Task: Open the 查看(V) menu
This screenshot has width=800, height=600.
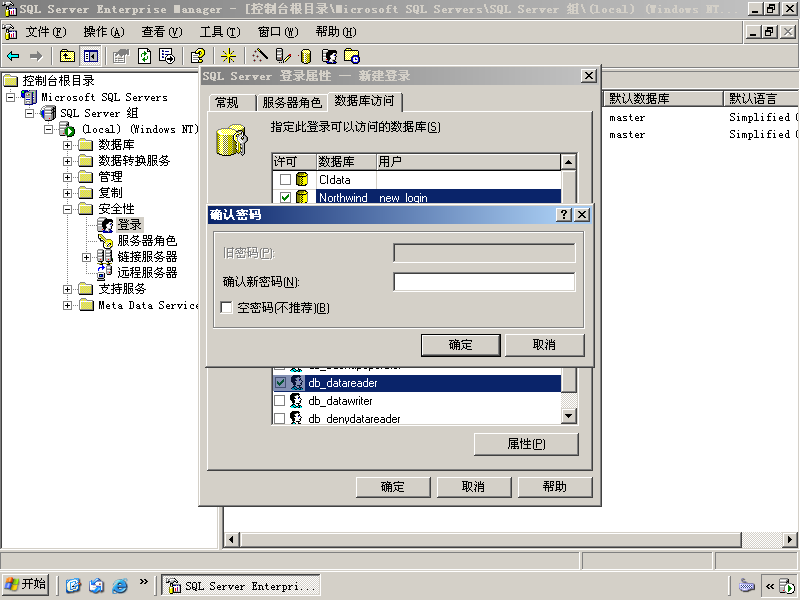Action: click(x=162, y=32)
